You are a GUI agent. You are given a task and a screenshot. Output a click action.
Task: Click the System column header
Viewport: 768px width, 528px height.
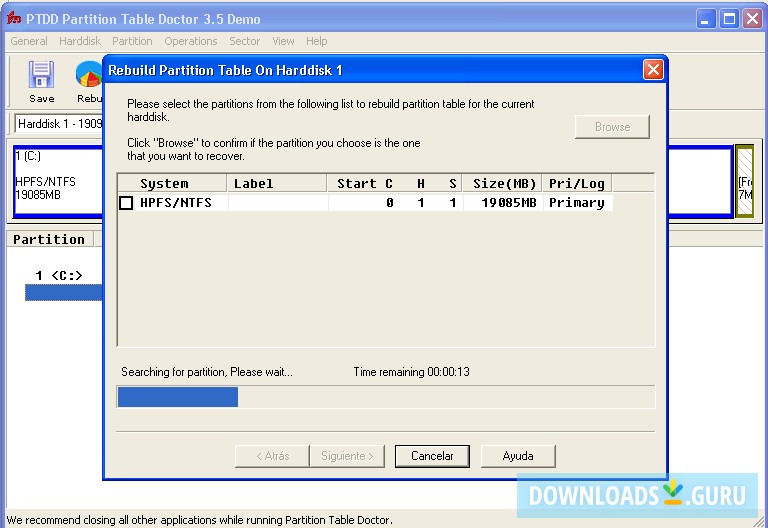(x=172, y=184)
